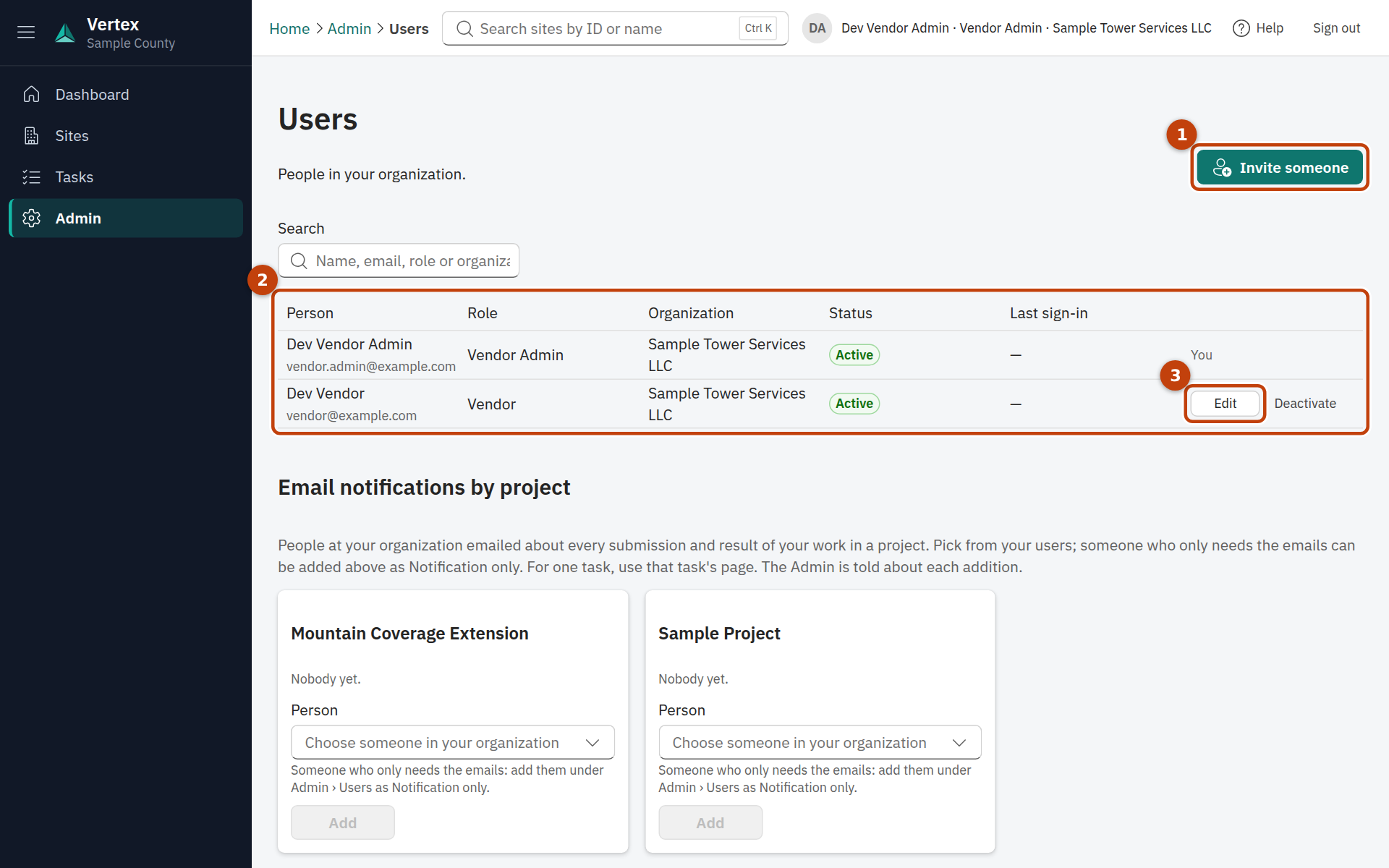The image size is (1389, 868).
Task: Edit the Dev Vendor user
Action: click(1225, 404)
